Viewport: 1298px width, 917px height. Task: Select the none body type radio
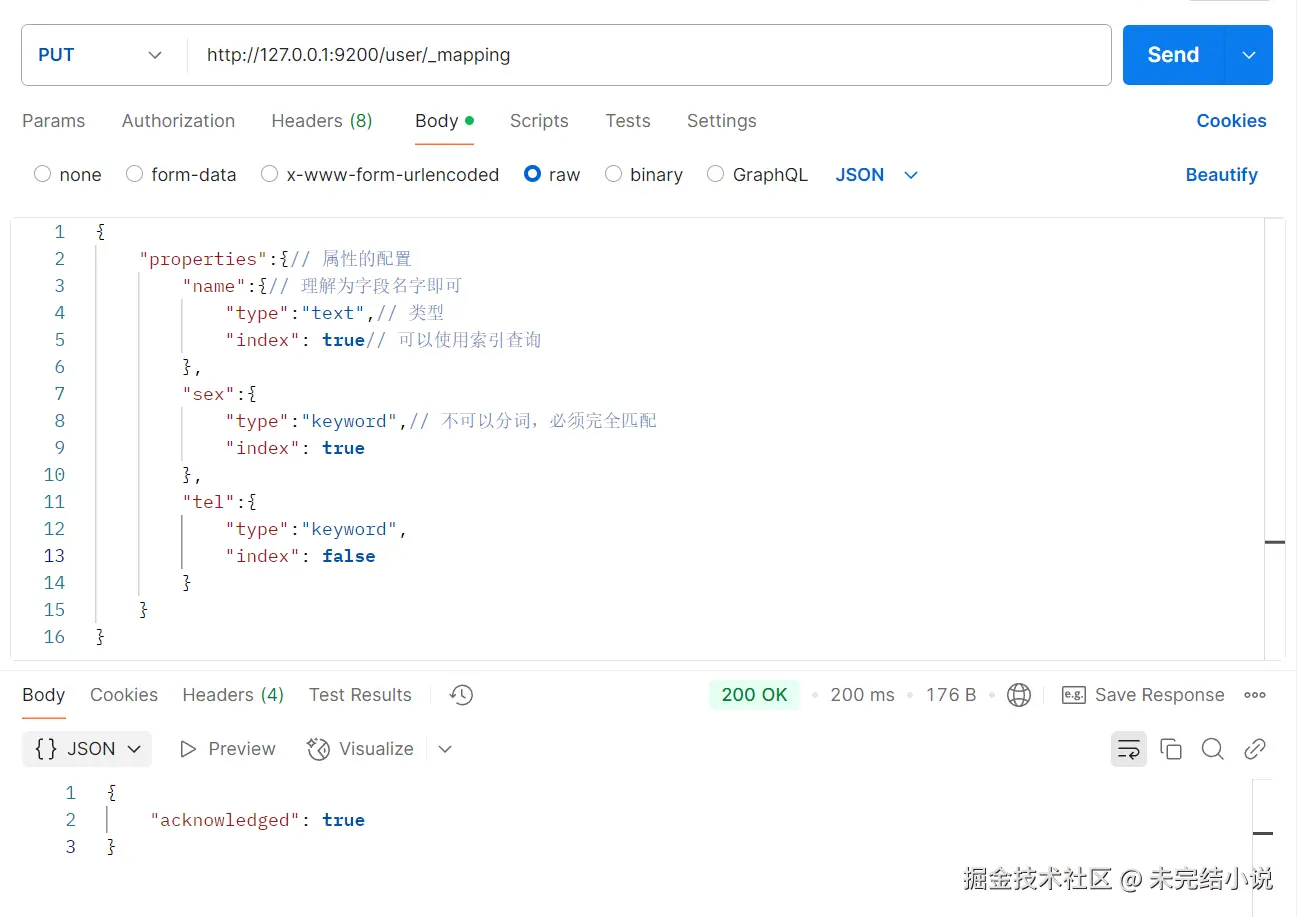click(42, 174)
